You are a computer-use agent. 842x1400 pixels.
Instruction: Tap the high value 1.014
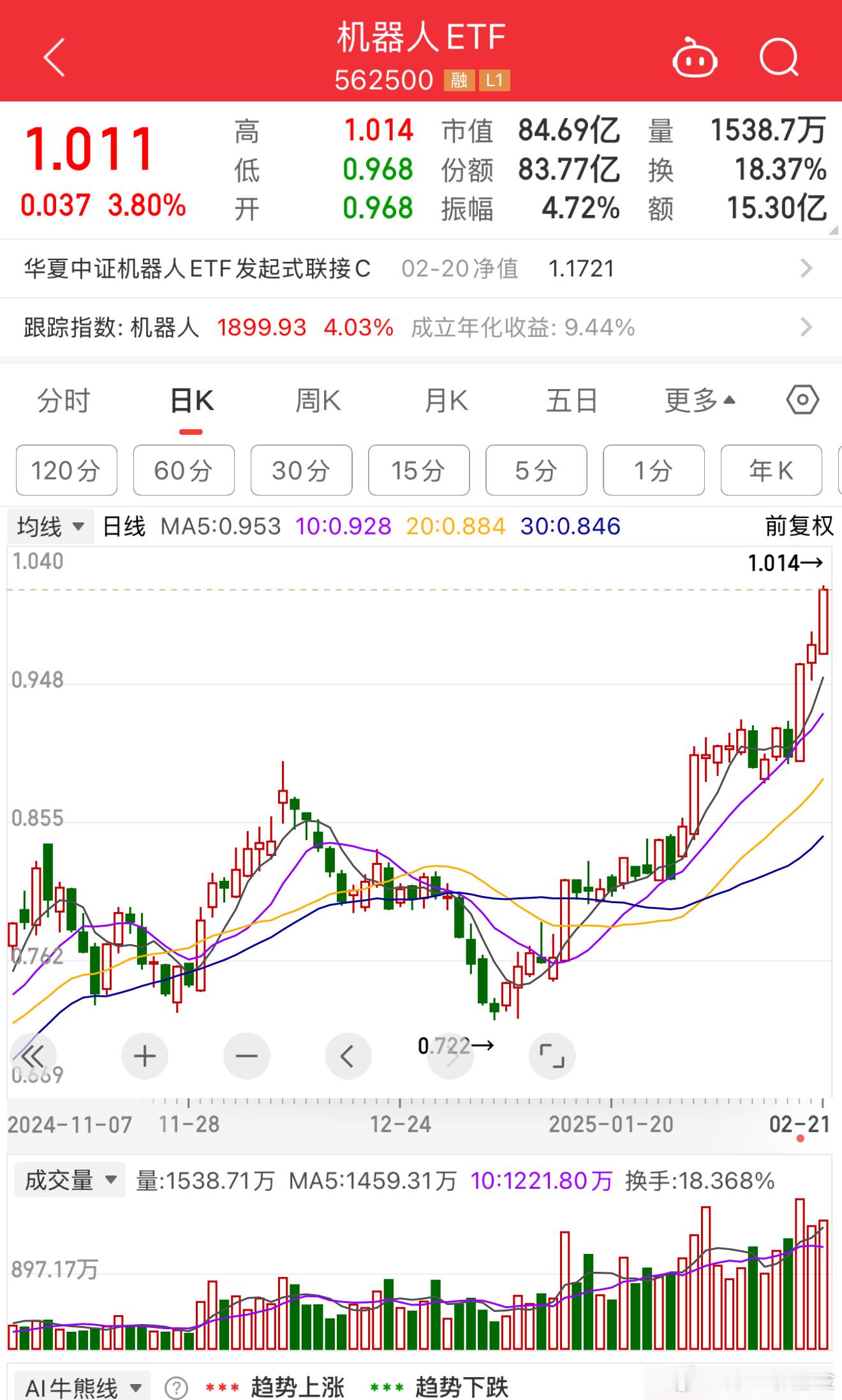click(379, 131)
